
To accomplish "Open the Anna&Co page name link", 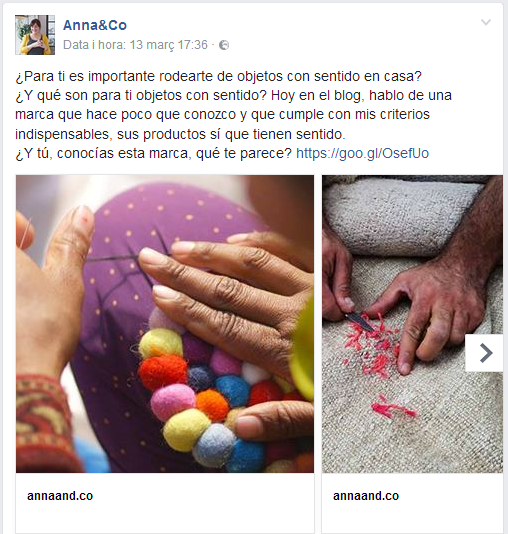I will (x=95, y=25).
